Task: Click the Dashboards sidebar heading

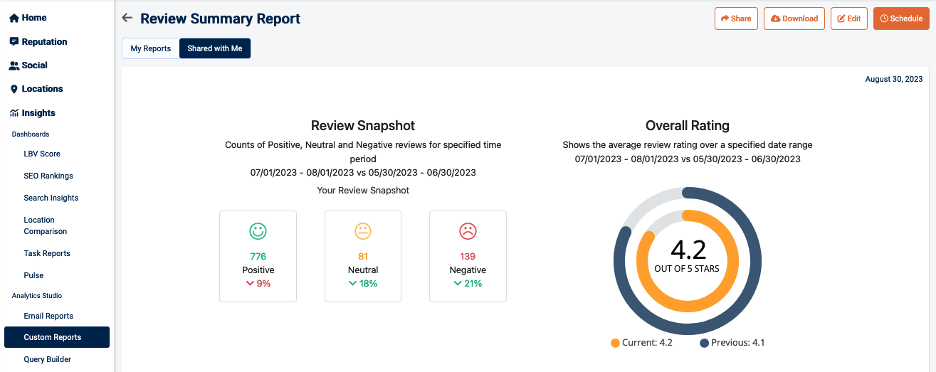Action: pyautogui.click(x=30, y=134)
